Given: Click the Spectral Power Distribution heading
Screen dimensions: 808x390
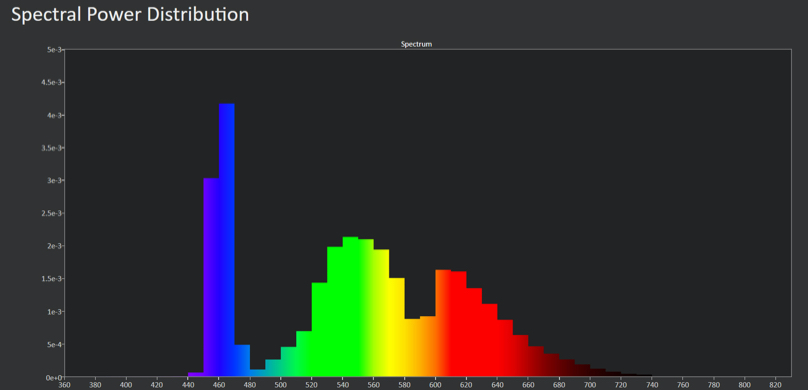Looking at the screenshot, I should (x=130, y=14).
